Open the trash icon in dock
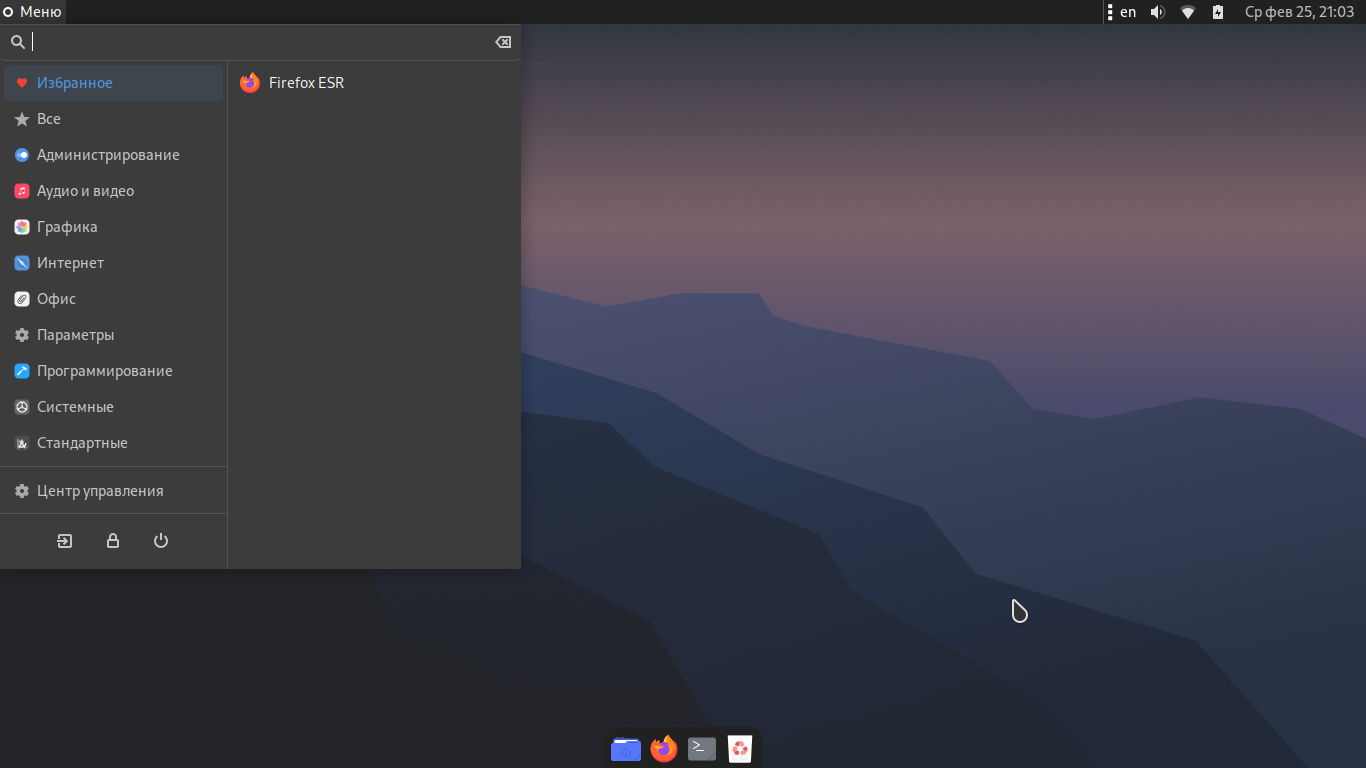 pyautogui.click(x=740, y=748)
